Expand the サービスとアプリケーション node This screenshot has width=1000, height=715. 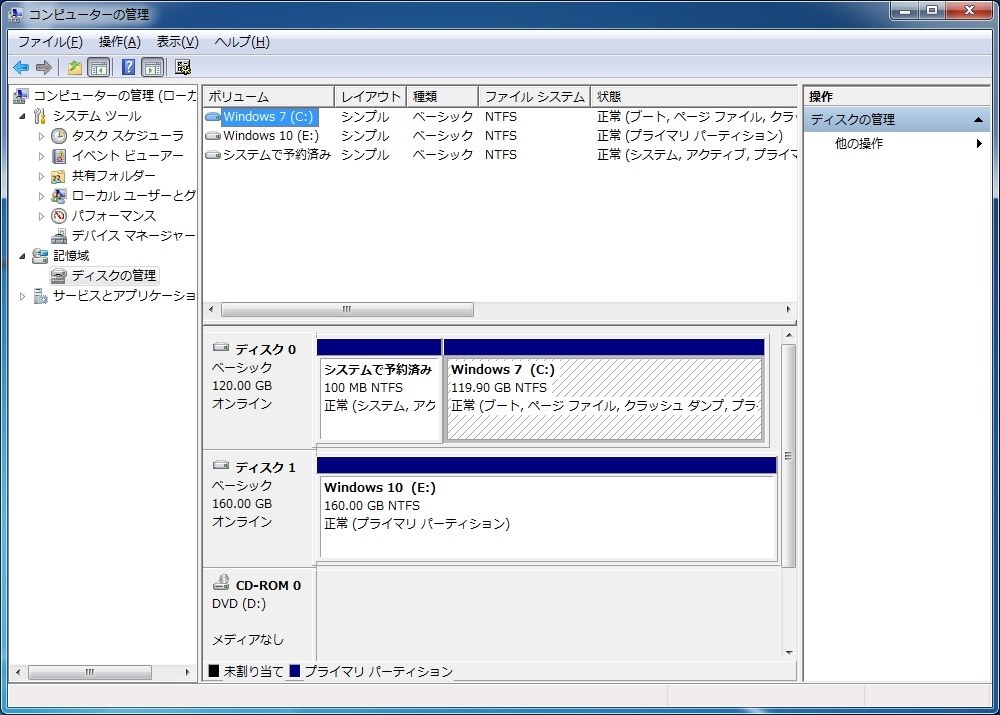(22, 296)
